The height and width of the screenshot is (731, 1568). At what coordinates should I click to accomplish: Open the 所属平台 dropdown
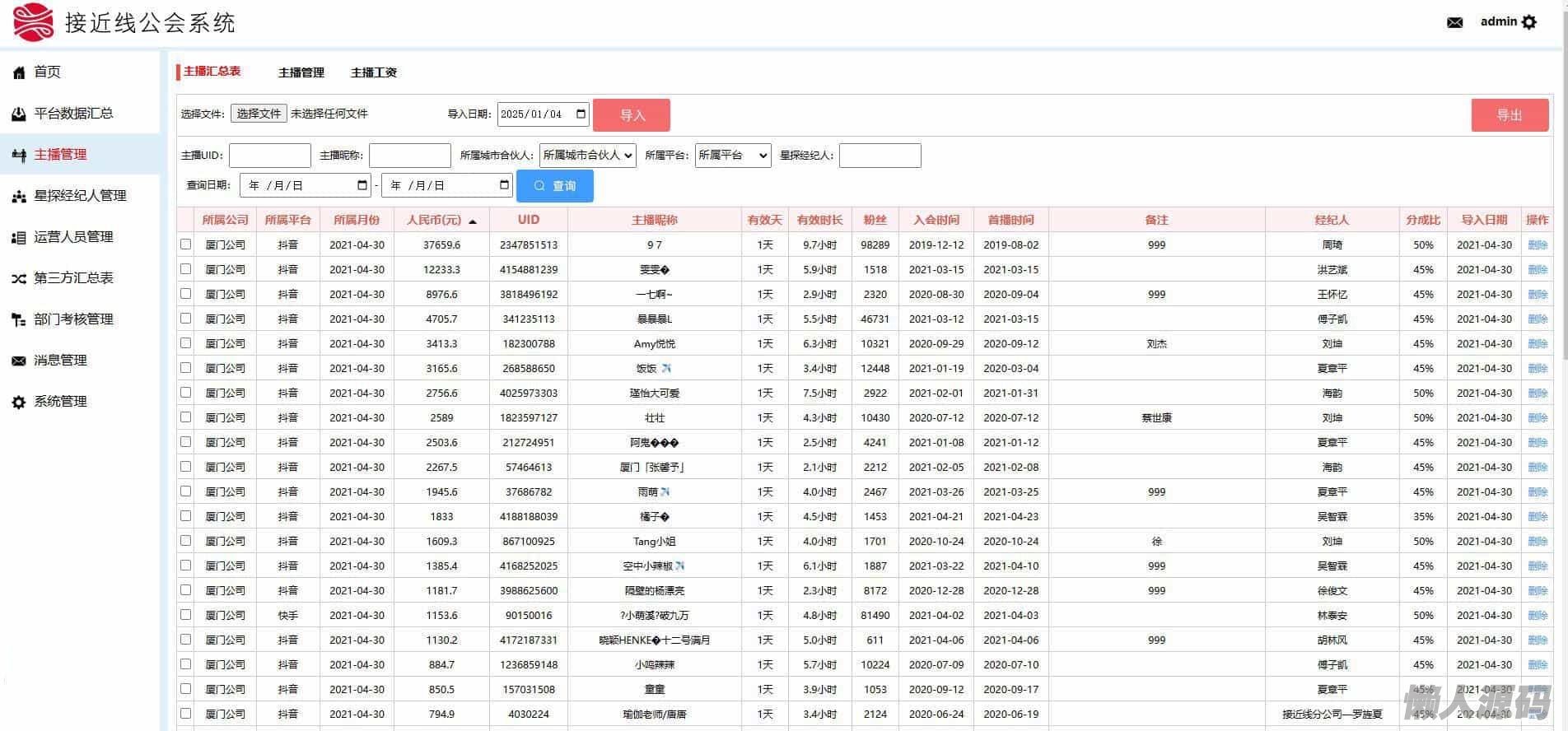(x=732, y=155)
